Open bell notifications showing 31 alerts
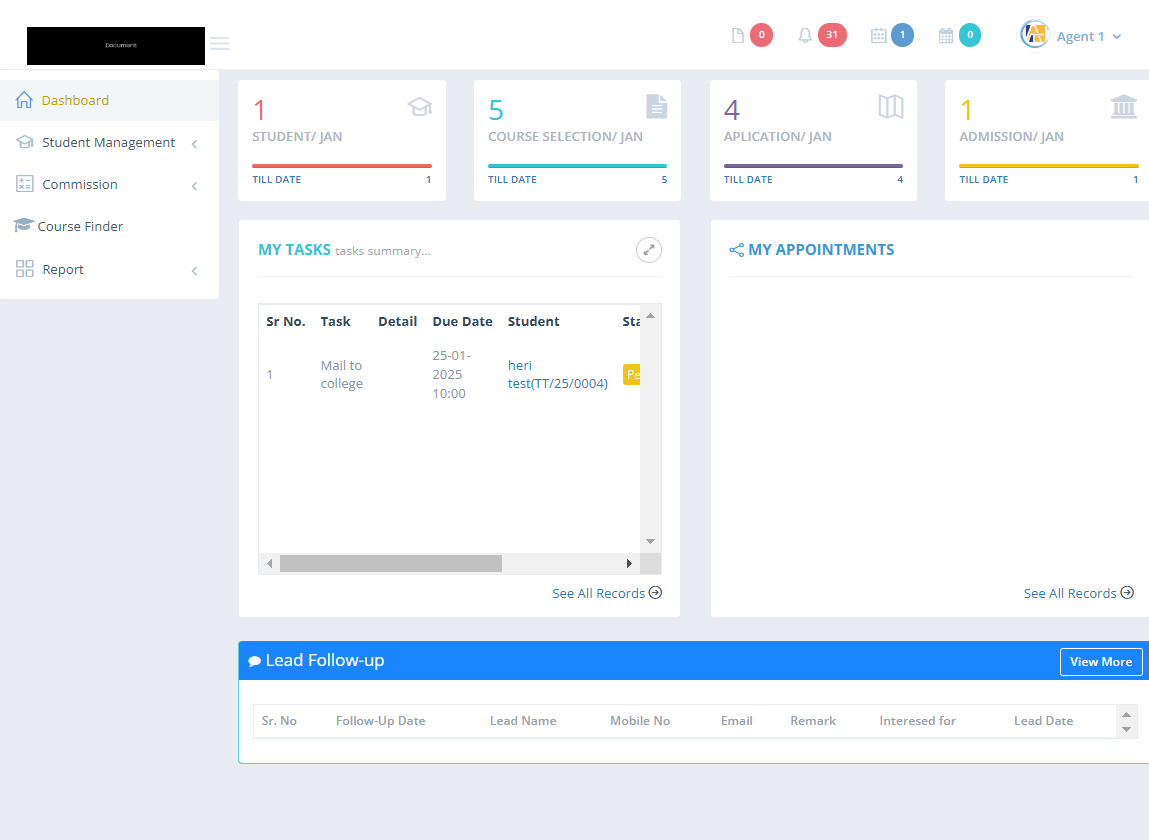The height and width of the screenshot is (840, 1149). click(x=805, y=36)
